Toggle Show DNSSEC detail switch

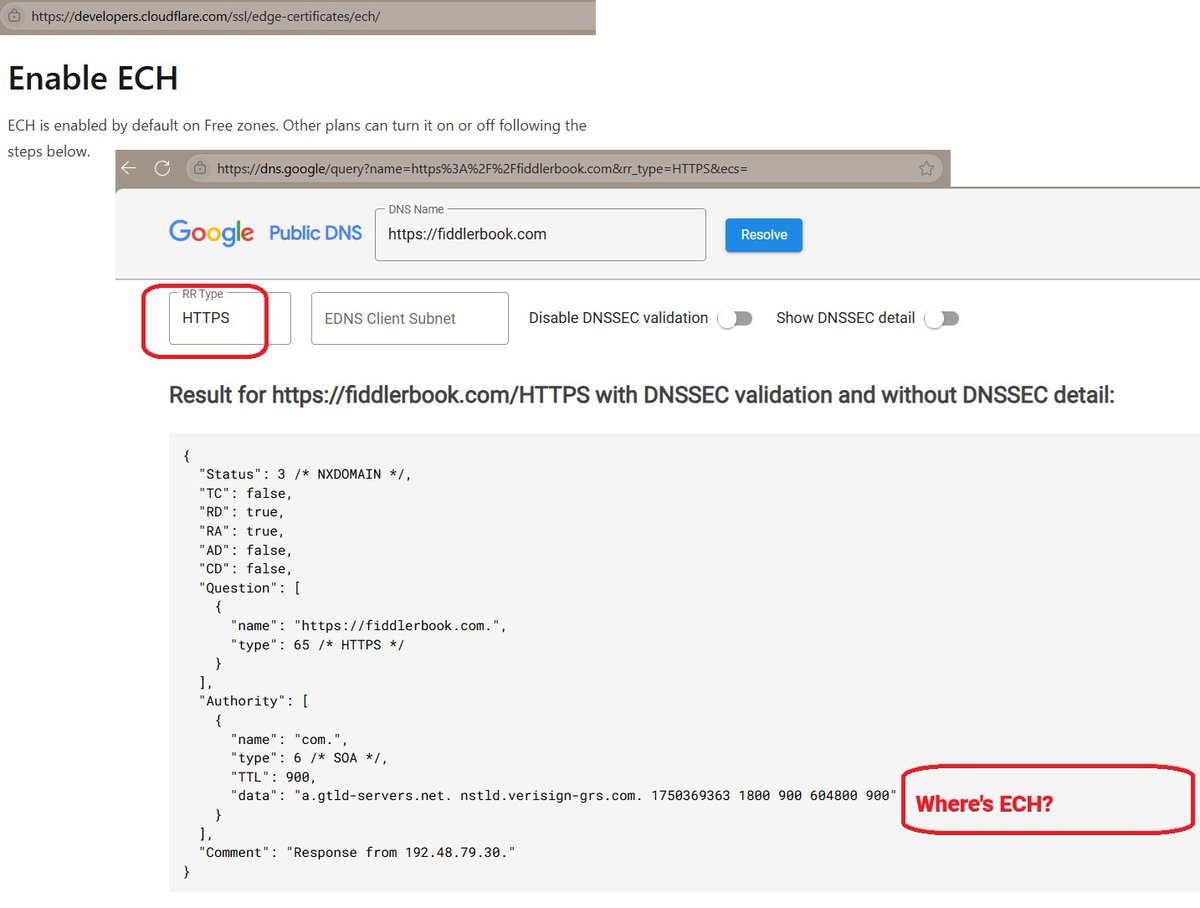(x=941, y=318)
